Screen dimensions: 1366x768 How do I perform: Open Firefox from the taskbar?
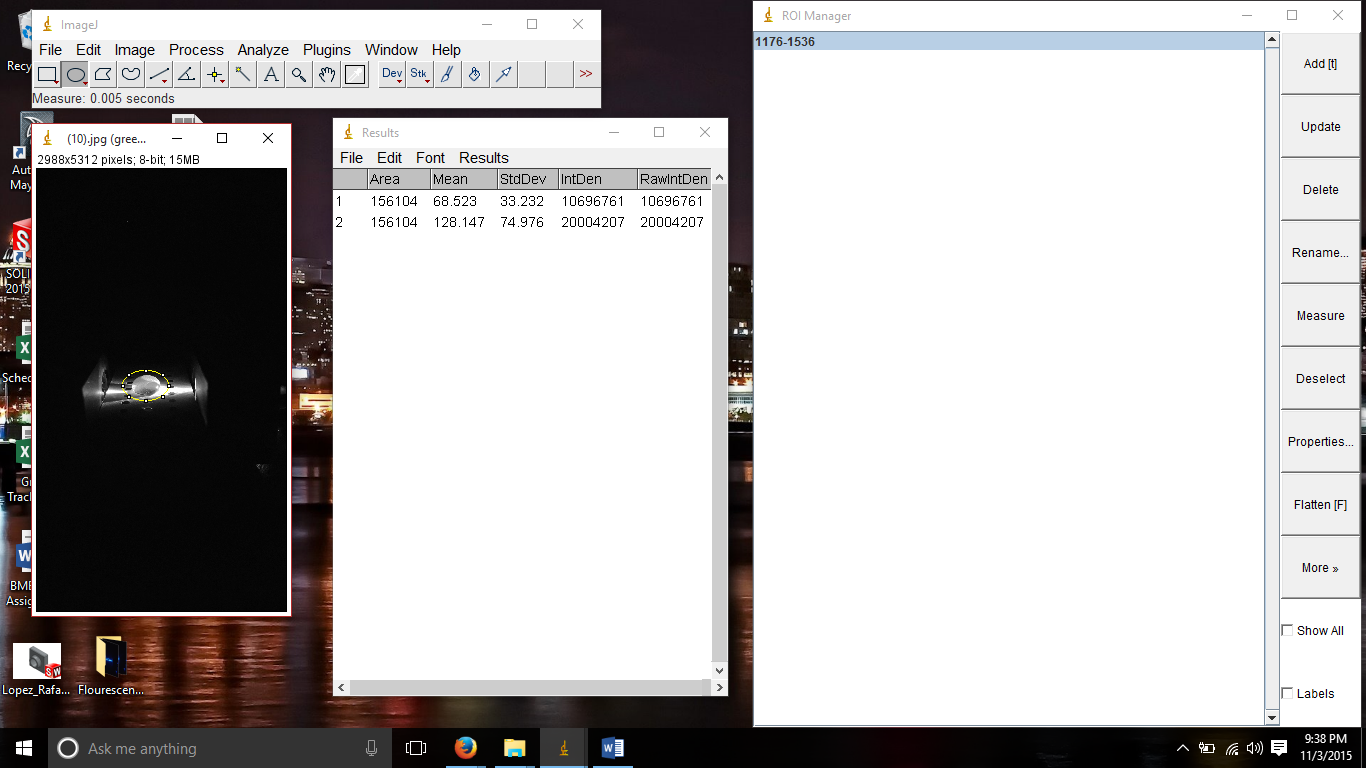pyautogui.click(x=465, y=748)
